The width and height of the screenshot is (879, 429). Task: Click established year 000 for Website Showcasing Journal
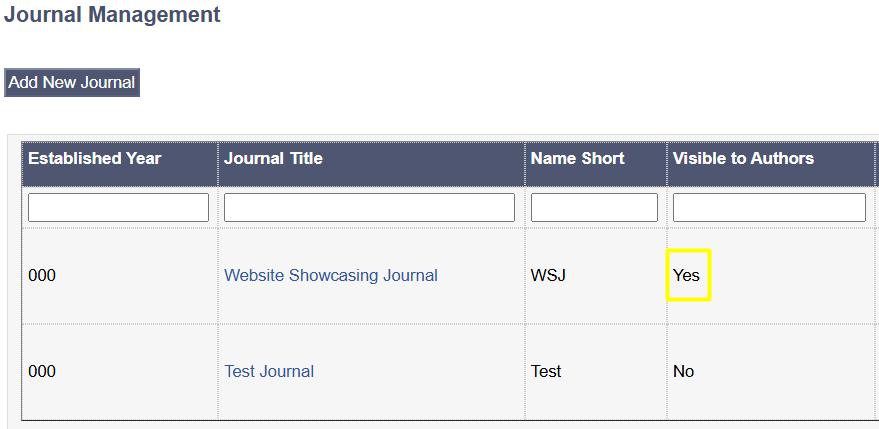pos(42,275)
